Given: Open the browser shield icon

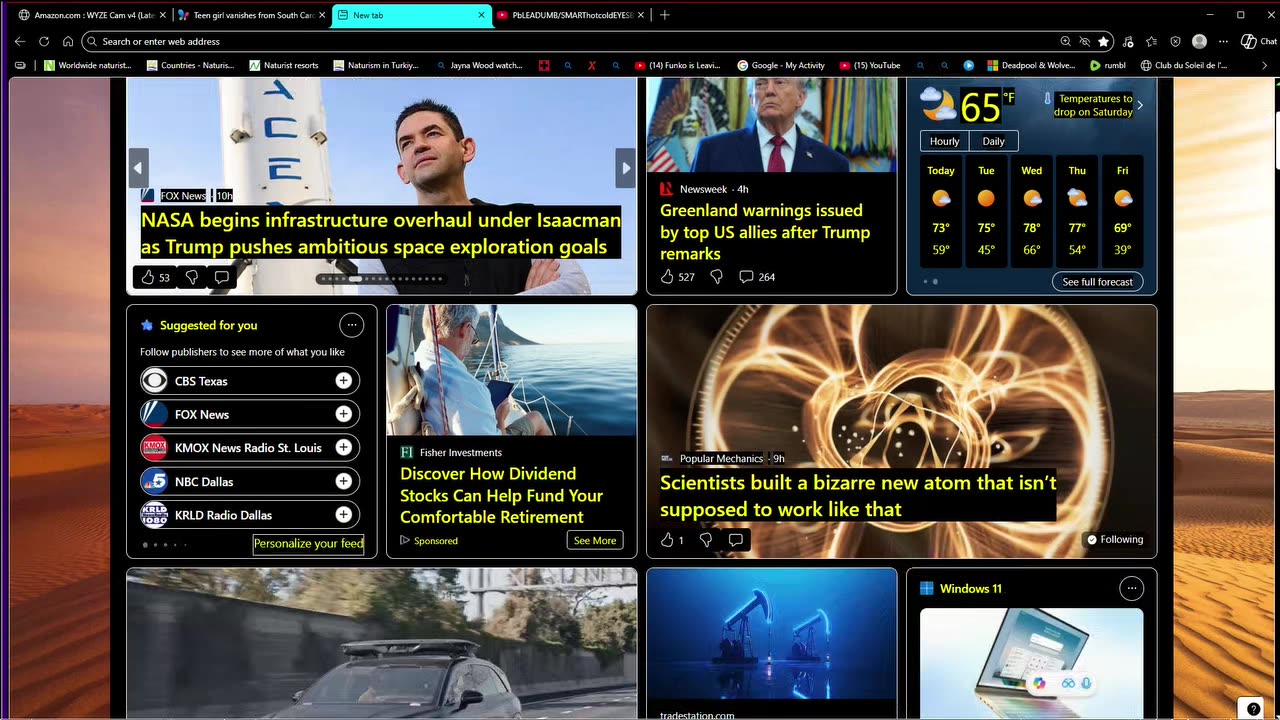Looking at the screenshot, I should coord(1175,41).
